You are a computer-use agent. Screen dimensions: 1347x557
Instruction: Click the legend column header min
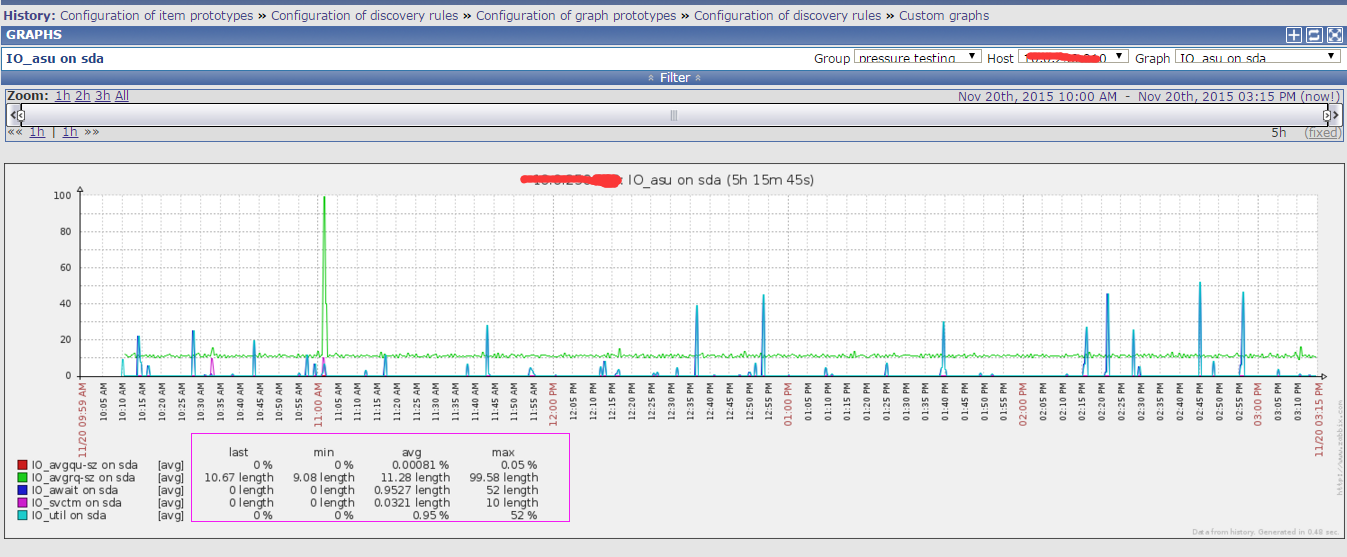(324, 452)
